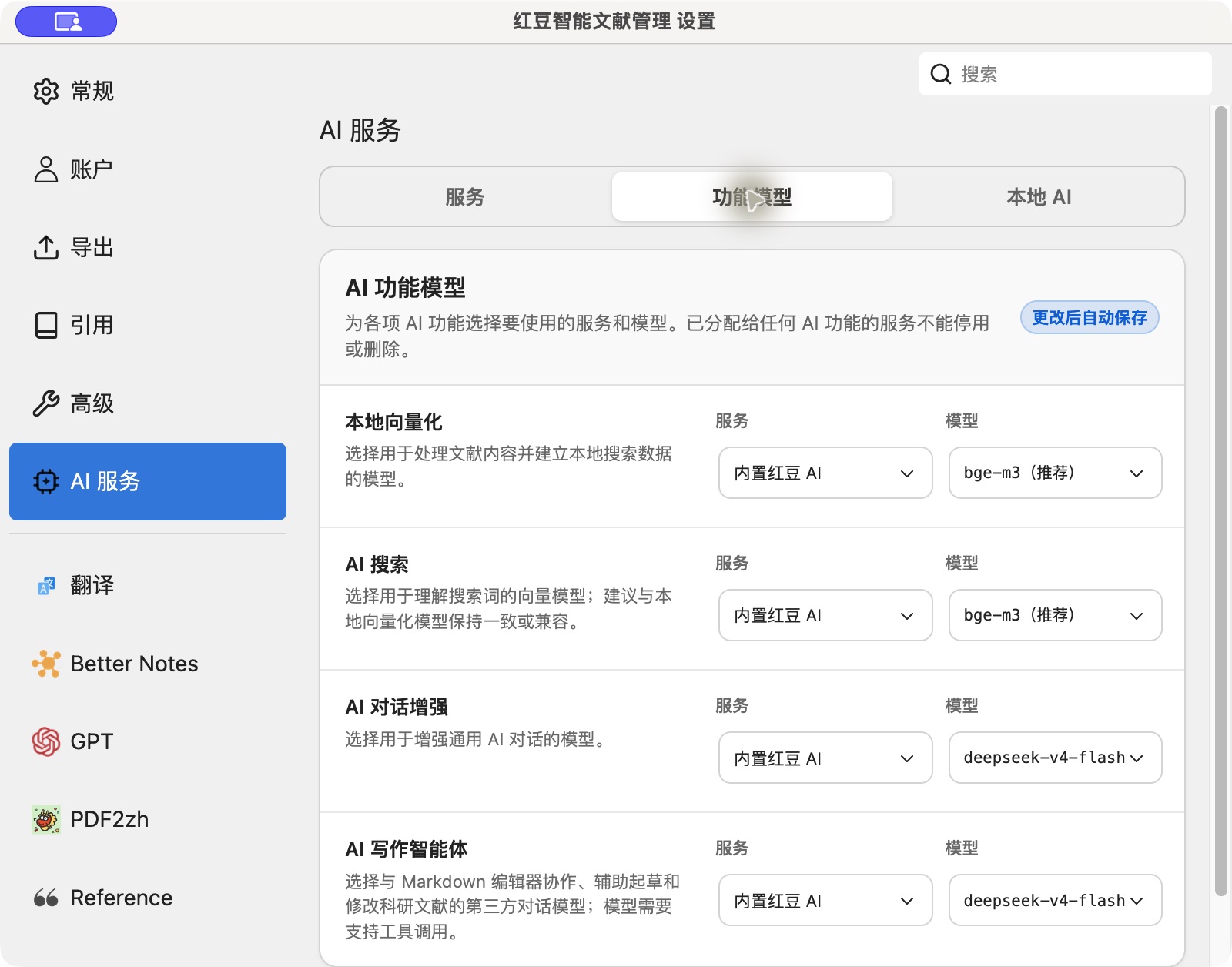The width and height of the screenshot is (1232, 967).
Task: Open the 常规 settings section
Action: click(148, 91)
